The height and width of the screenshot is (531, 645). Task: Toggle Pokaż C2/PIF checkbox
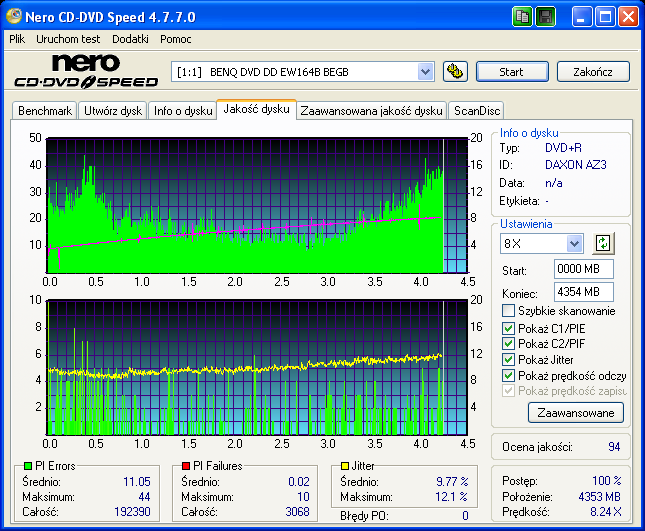coord(508,343)
